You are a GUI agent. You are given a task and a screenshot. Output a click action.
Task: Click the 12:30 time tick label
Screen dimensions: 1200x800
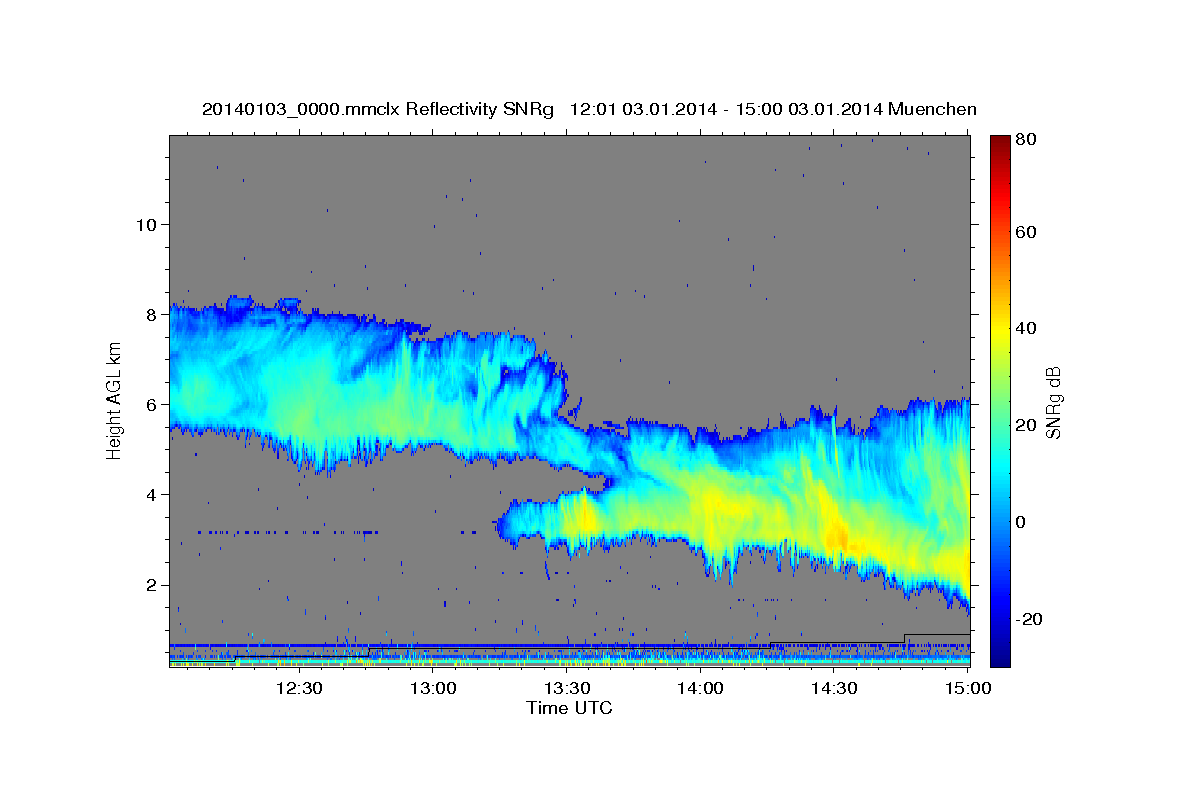(298, 689)
